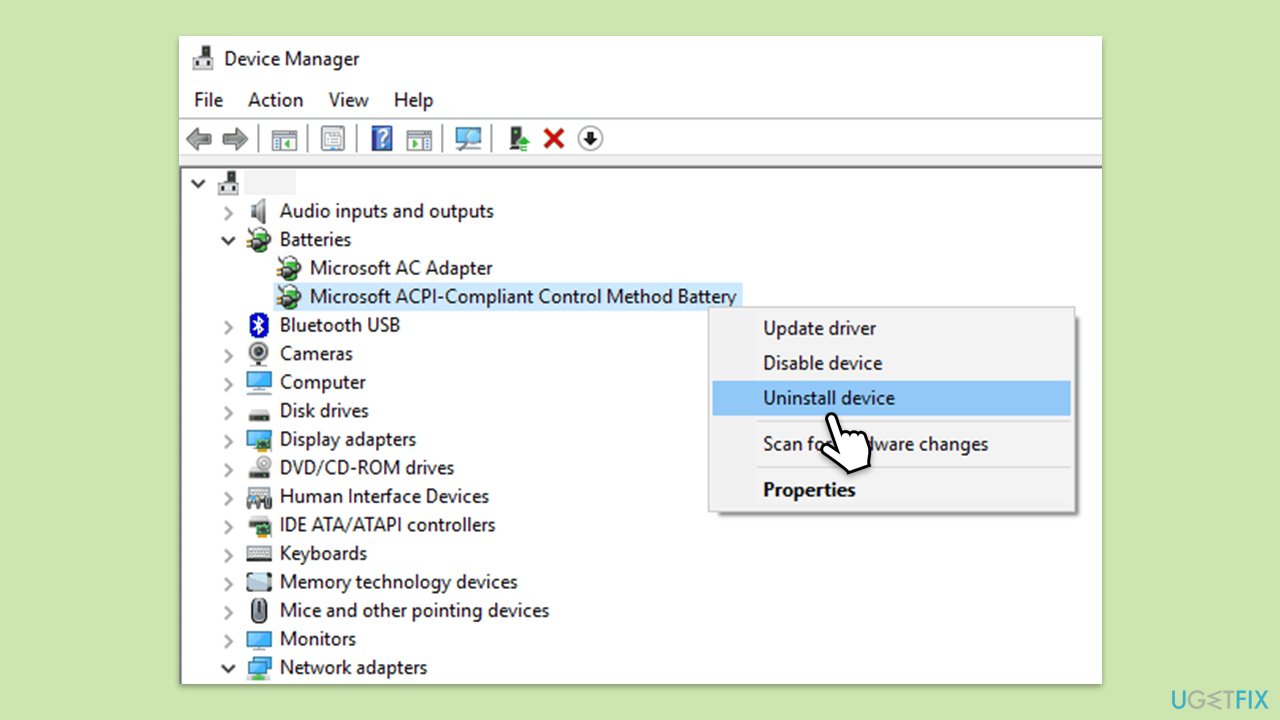Click the Audio inputs and outputs speaker icon

[259, 211]
